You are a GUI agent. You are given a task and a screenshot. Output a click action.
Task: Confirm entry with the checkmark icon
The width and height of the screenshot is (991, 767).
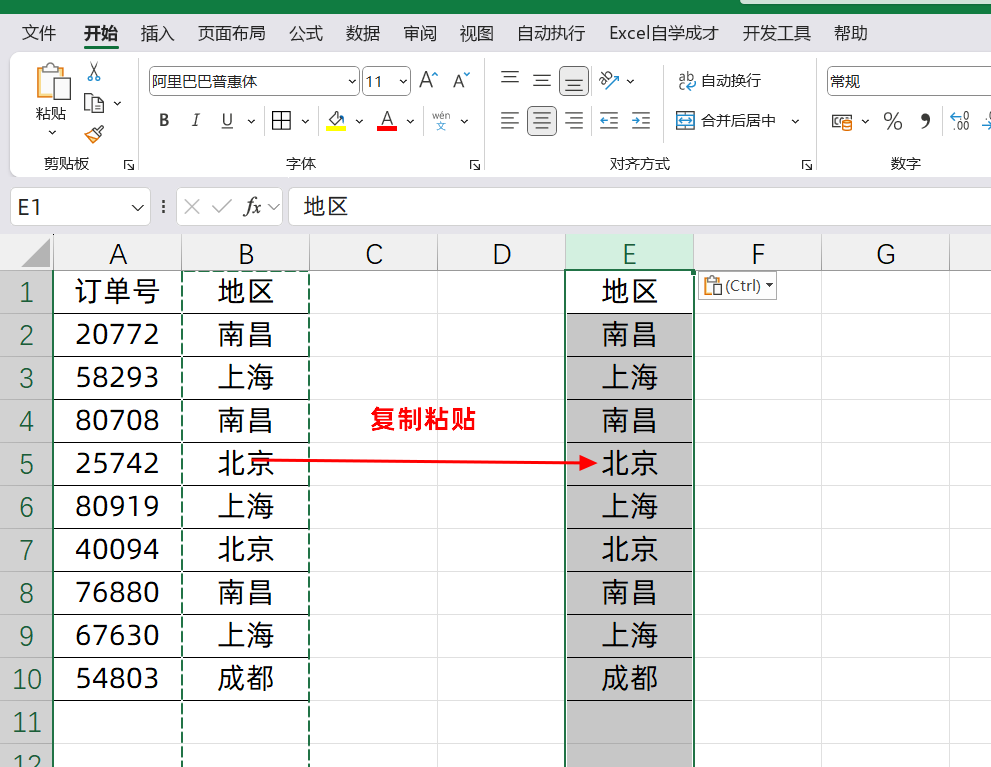[221, 207]
